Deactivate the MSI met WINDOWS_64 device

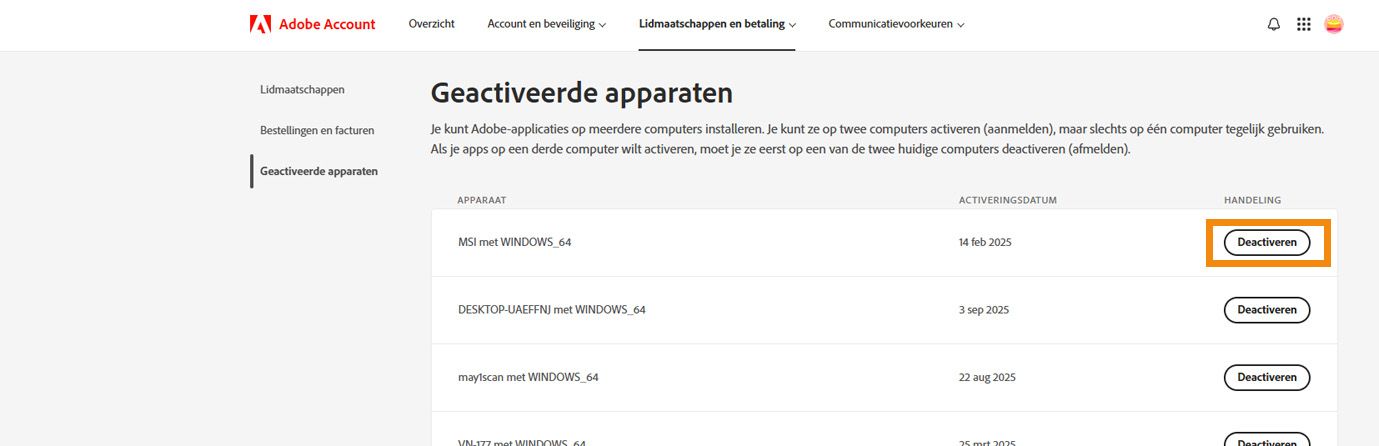1267,242
